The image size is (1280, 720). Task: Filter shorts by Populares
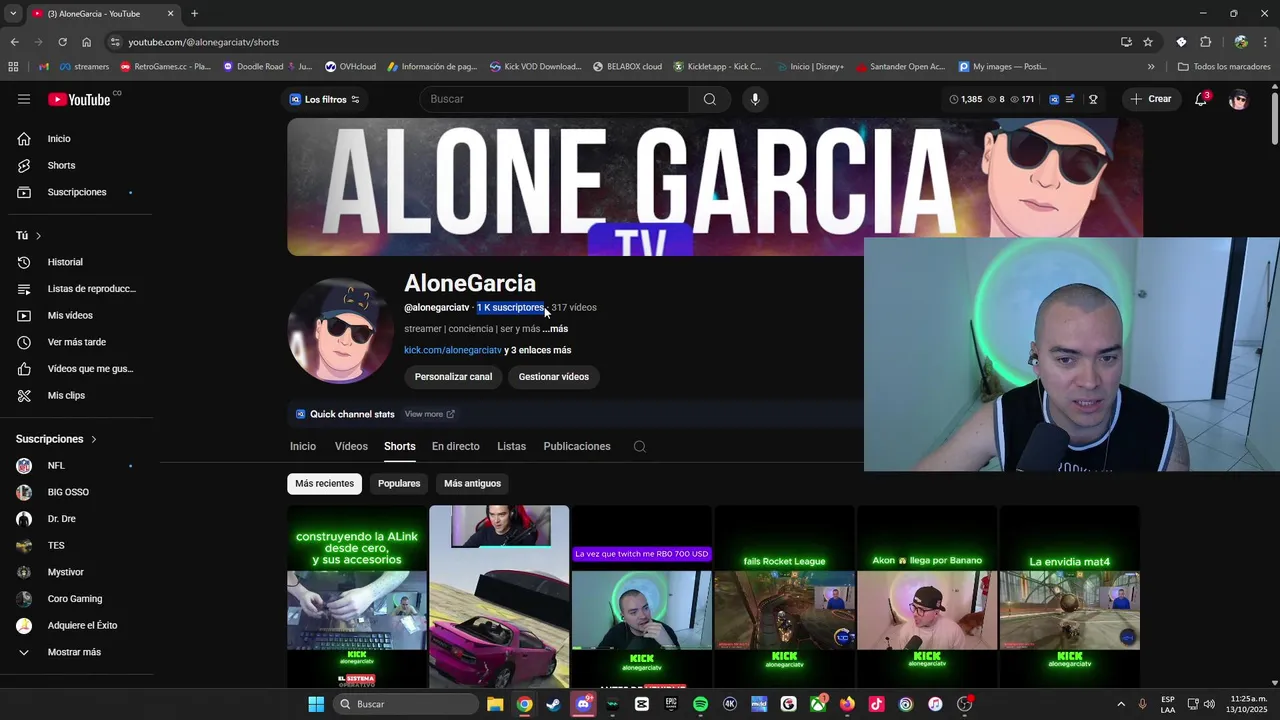pyautogui.click(x=399, y=483)
